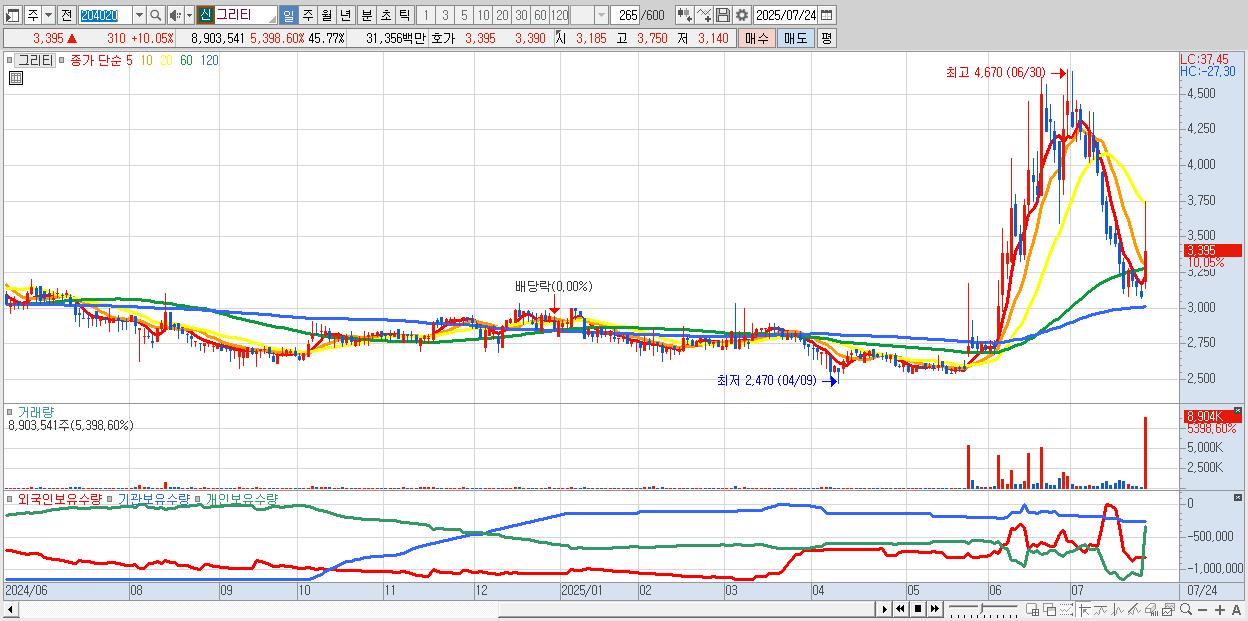Image resolution: width=1248 pixels, height=621 pixels.
Task: Click the 5 interval button
Action: pyautogui.click(x=465, y=15)
